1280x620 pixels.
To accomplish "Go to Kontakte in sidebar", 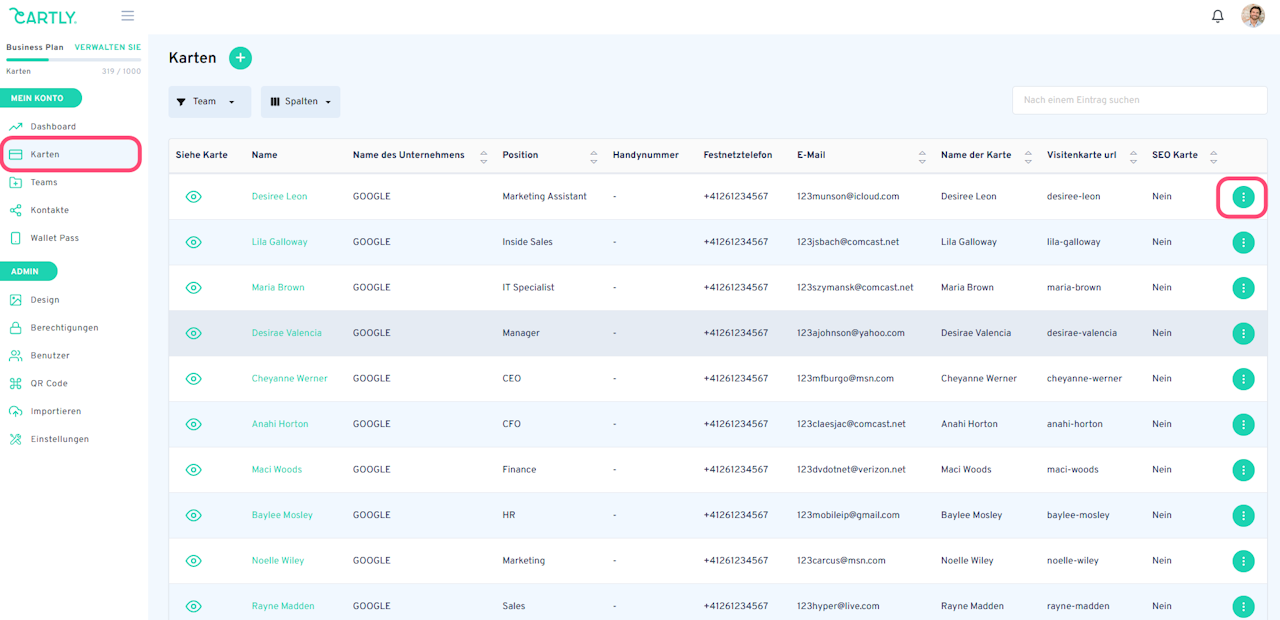I will tap(50, 211).
